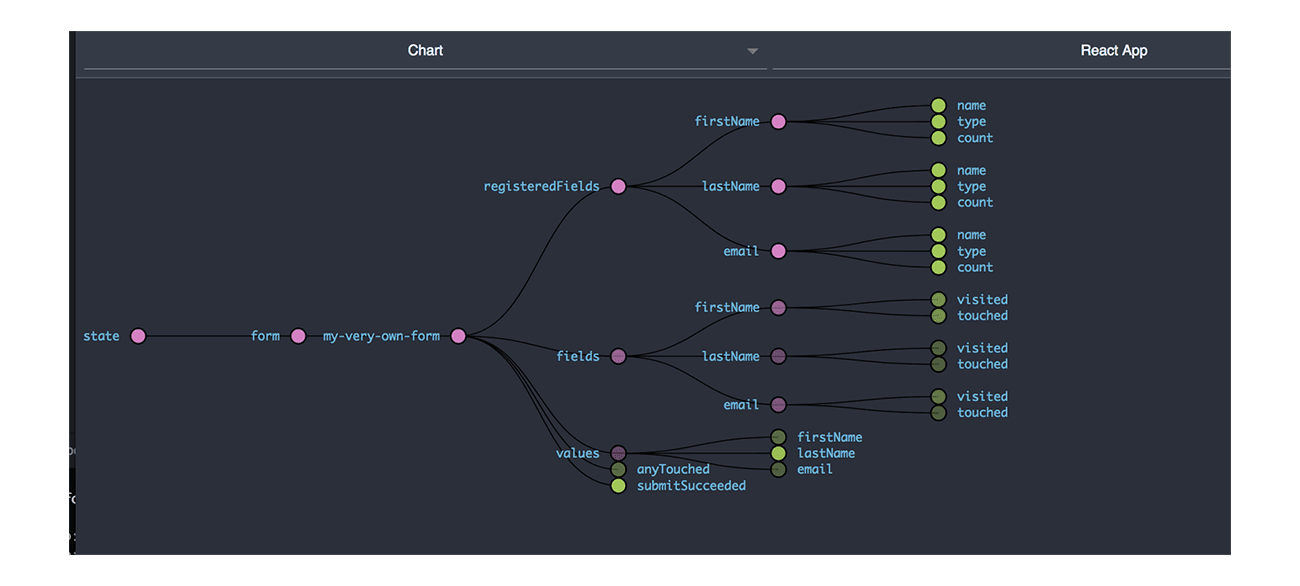The height and width of the screenshot is (586, 1300).
Task: Toggle email node under fields
Action: 778,405
